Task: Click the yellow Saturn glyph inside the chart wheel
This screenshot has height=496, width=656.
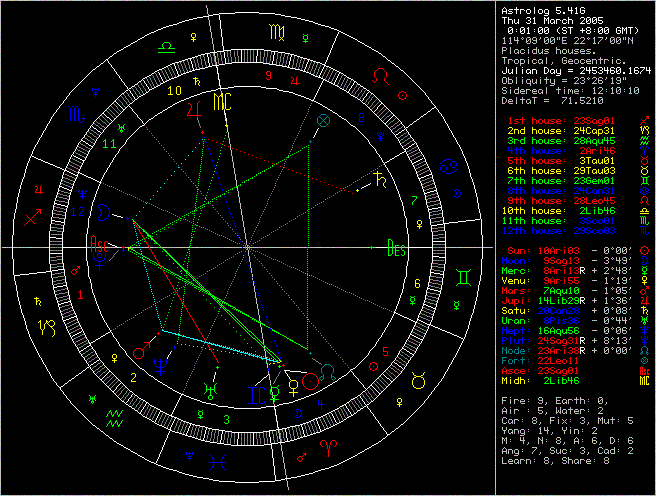Action: click(x=381, y=181)
